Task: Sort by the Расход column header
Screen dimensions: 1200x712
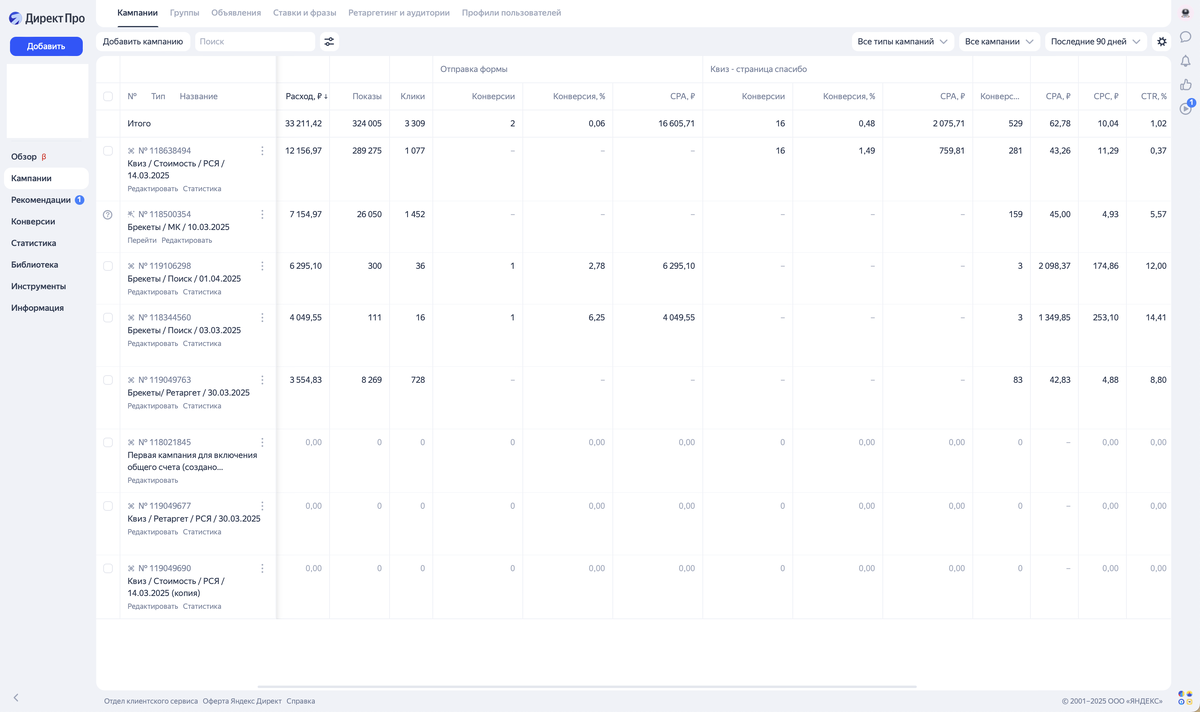Action: tap(306, 97)
